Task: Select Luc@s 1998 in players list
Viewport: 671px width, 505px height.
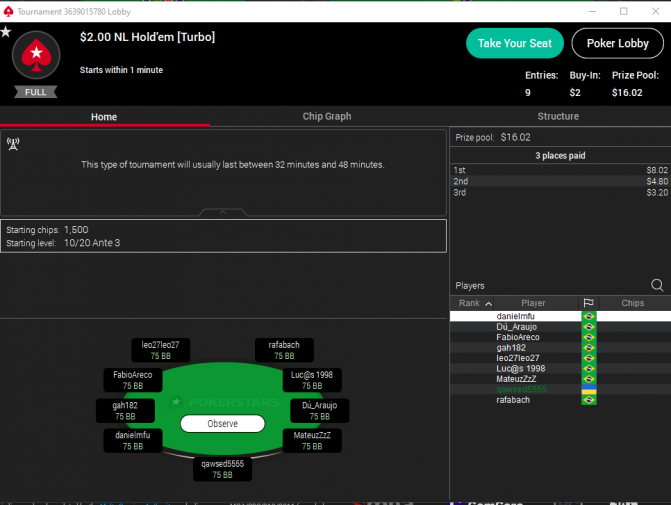Action: [560, 368]
